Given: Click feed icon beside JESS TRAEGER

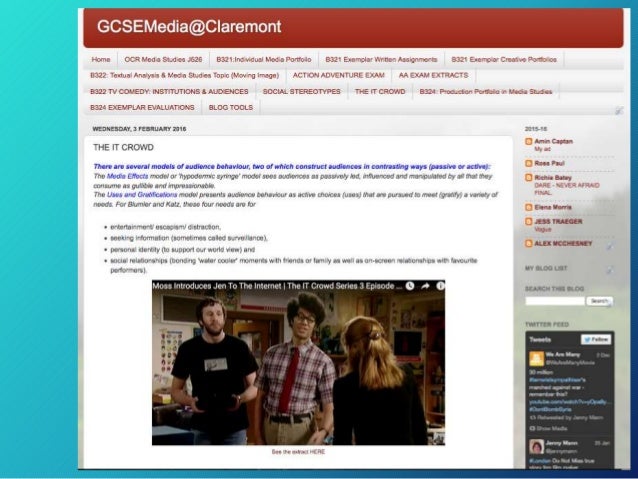Looking at the screenshot, I should point(529,222).
